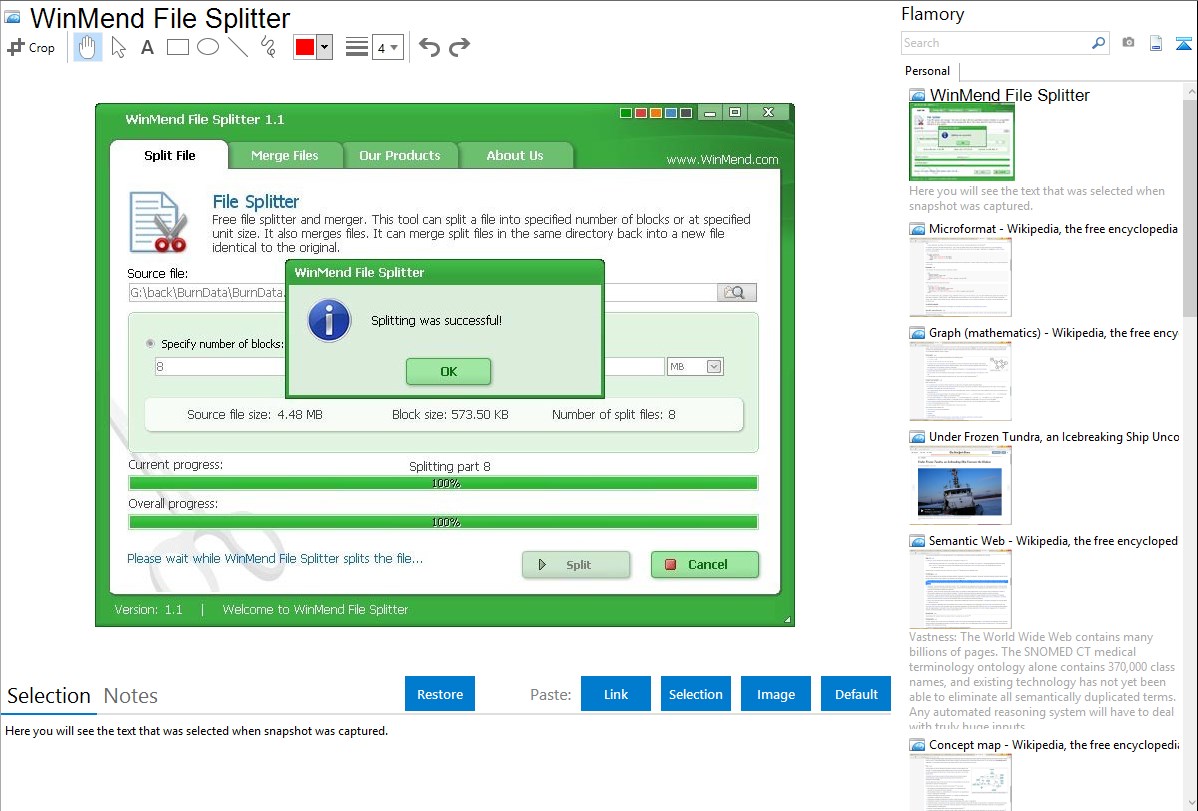The image size is (1198, 811).
Task: Open the WinMend File Splitter snapshot thumbnail
Action: pos(961,142)
